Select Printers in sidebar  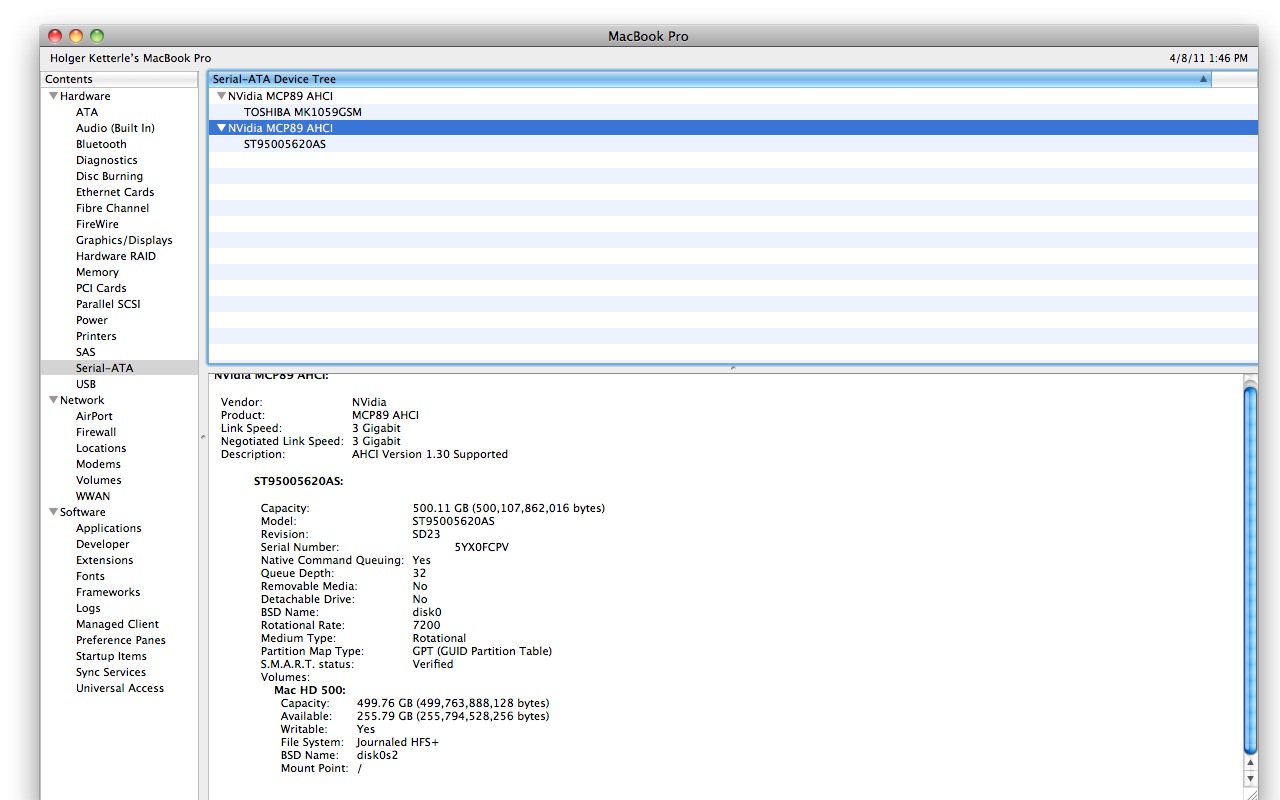(96, 336)
